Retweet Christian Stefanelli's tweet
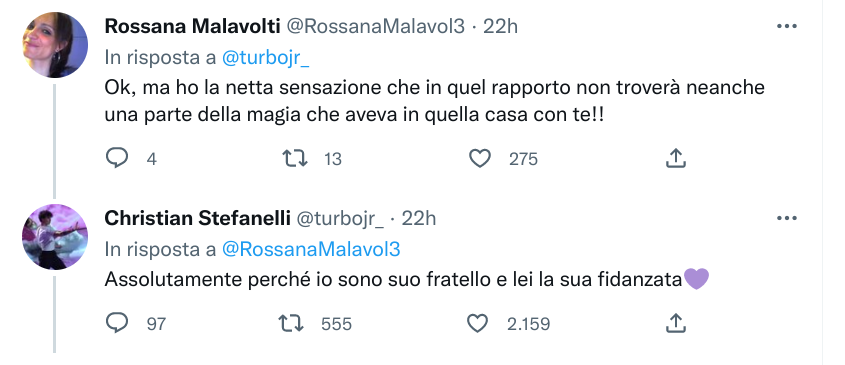 tap(291, 323)
